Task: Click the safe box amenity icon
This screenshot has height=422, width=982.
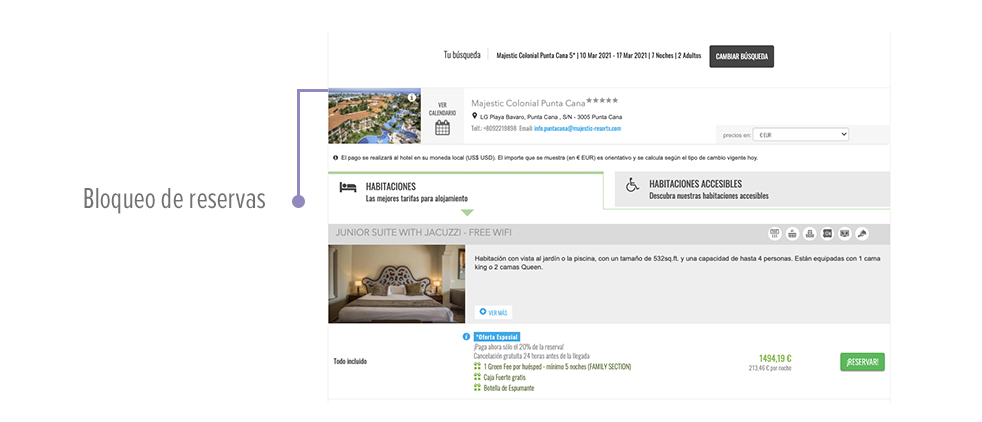Action: coord(827,234)
